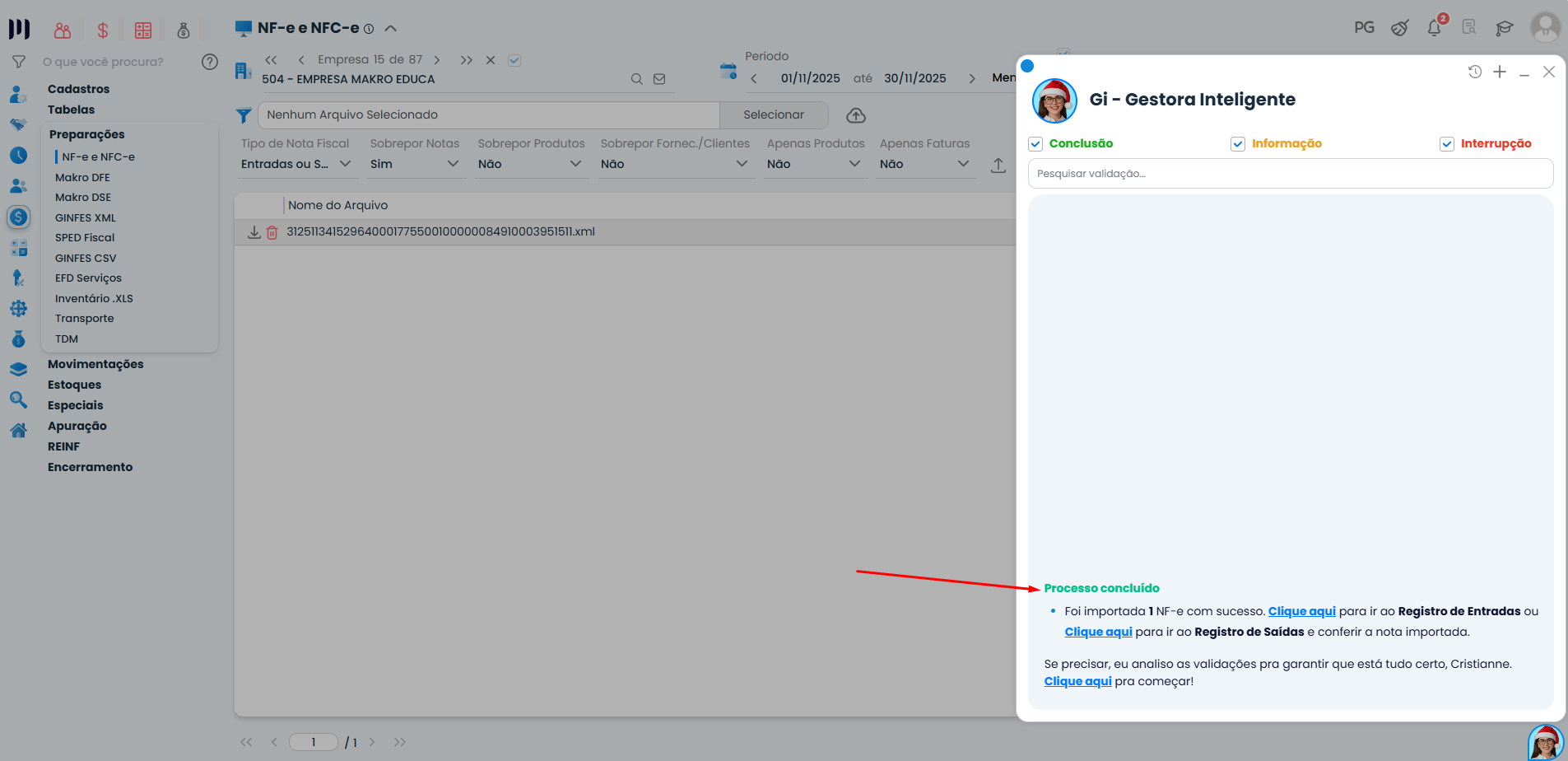The image size is (1568, 761).
Task: Uncheck the Conclusão checkbox
Action: coord(1035,144)
